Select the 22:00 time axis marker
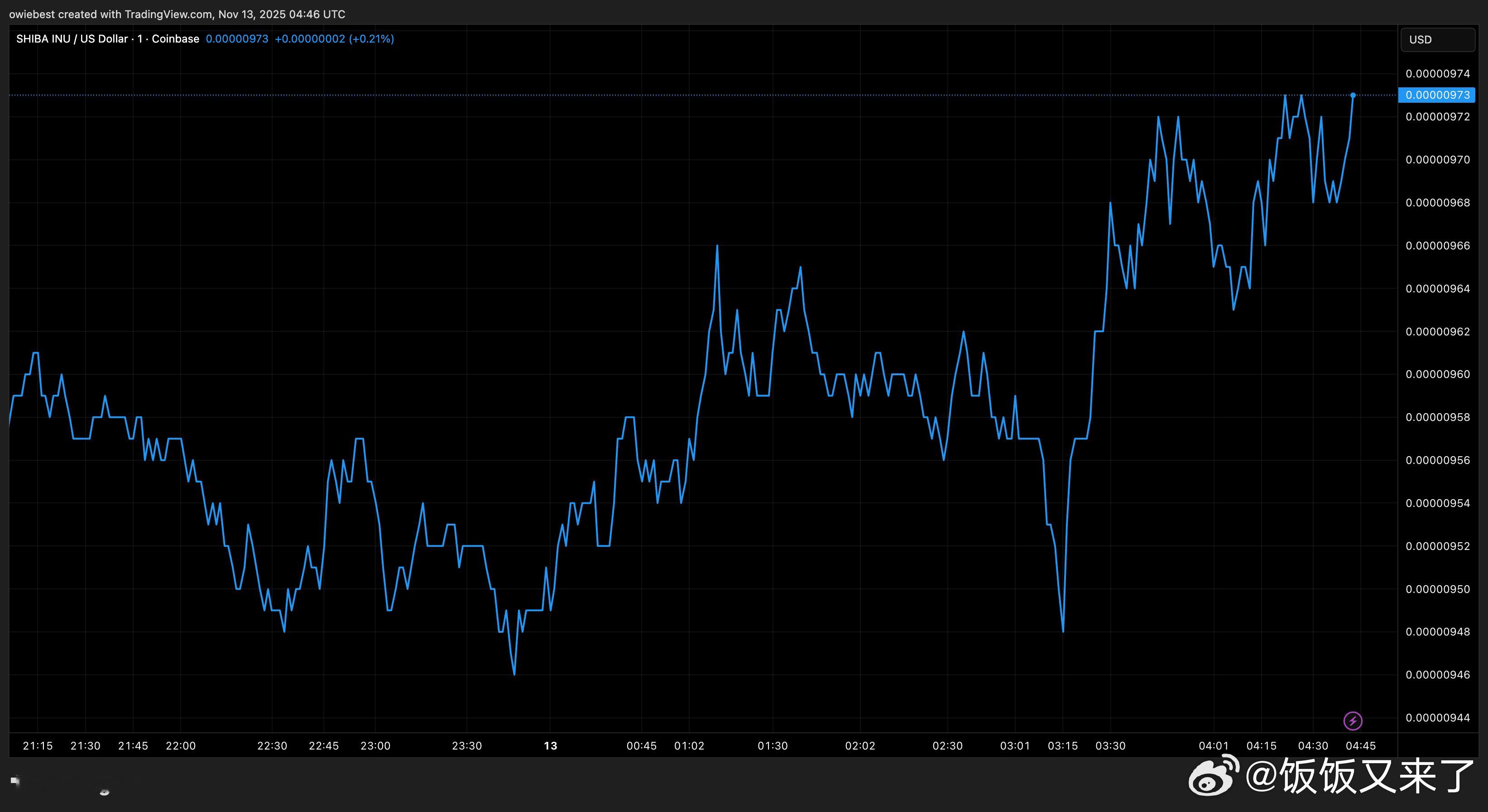 coord(181,745)
